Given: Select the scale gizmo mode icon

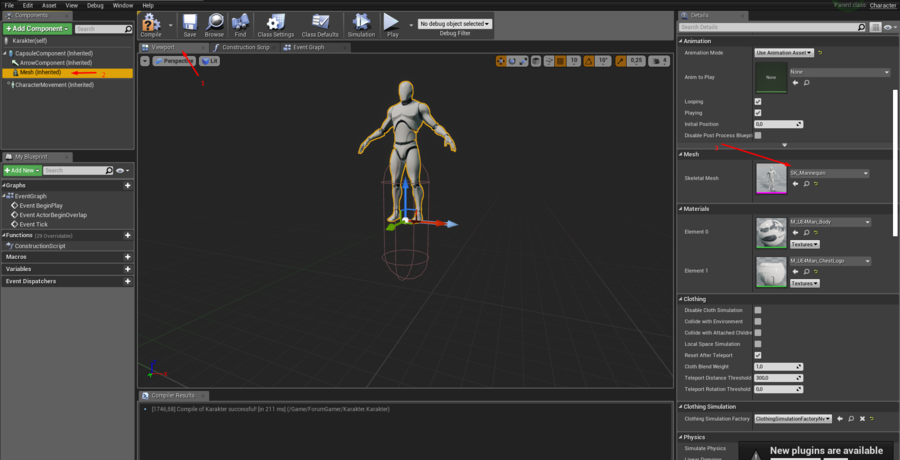Looking at the screenshot, I should click(523, 61).
